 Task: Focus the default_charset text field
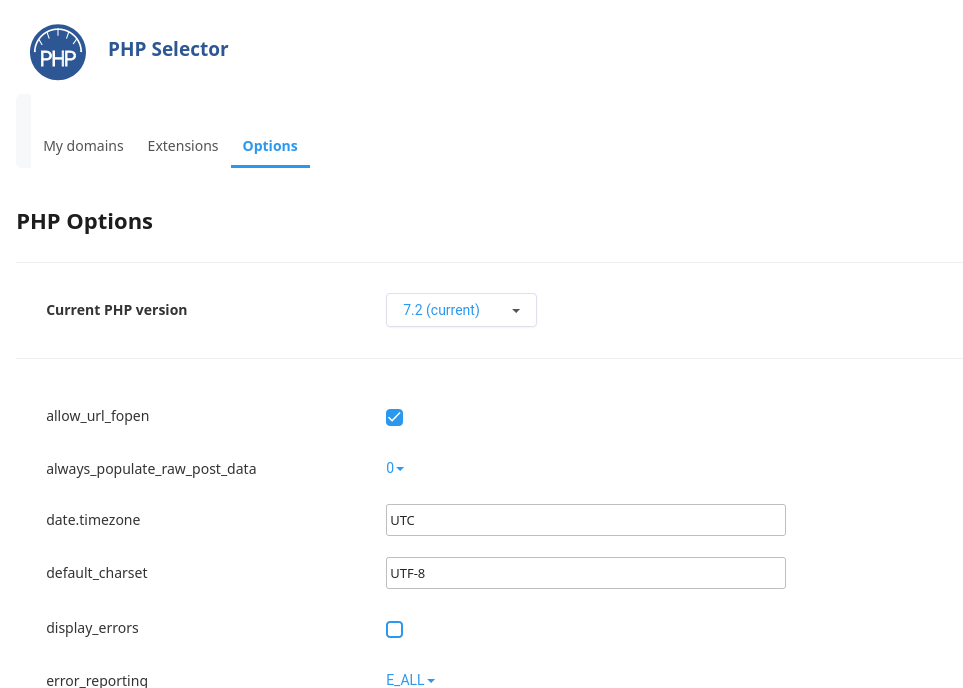coord(585,573)
